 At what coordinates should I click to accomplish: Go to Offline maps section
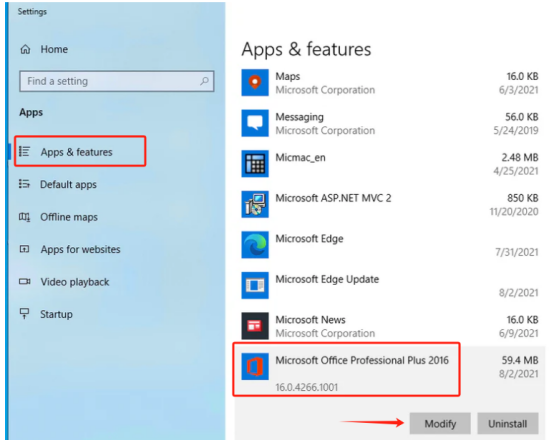click(69, 217)
